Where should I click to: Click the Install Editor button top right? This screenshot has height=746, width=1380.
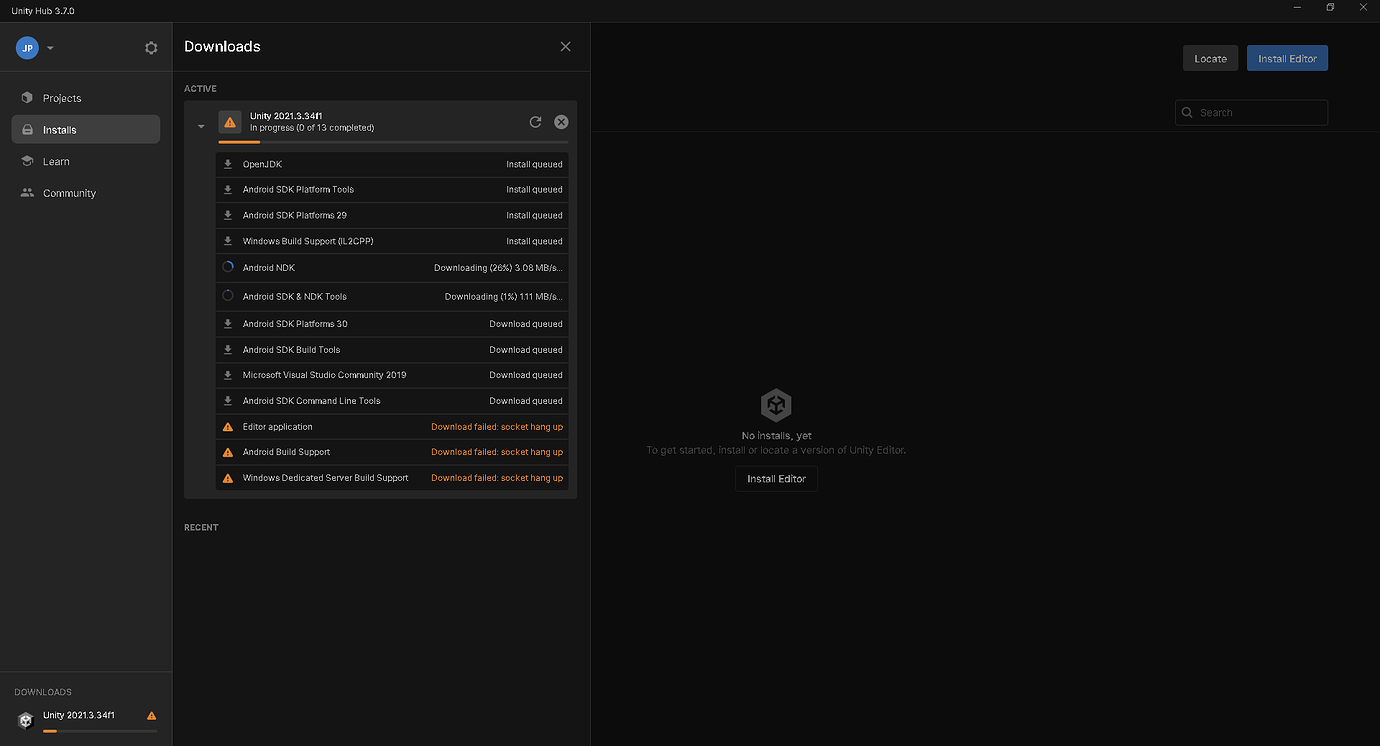[x=1287, y=57]
